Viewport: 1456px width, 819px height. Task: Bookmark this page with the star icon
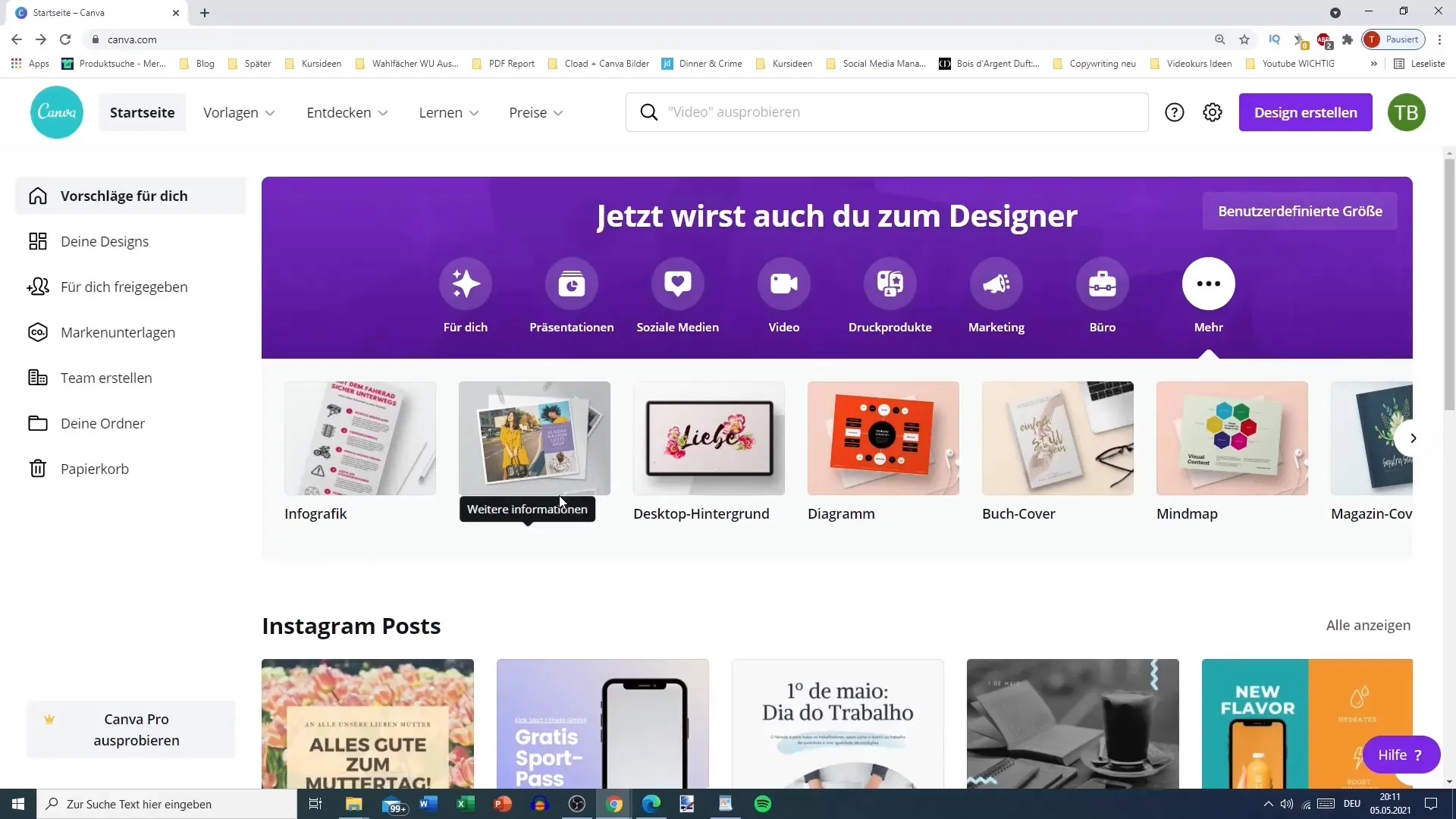click(x=1244, y=39)
